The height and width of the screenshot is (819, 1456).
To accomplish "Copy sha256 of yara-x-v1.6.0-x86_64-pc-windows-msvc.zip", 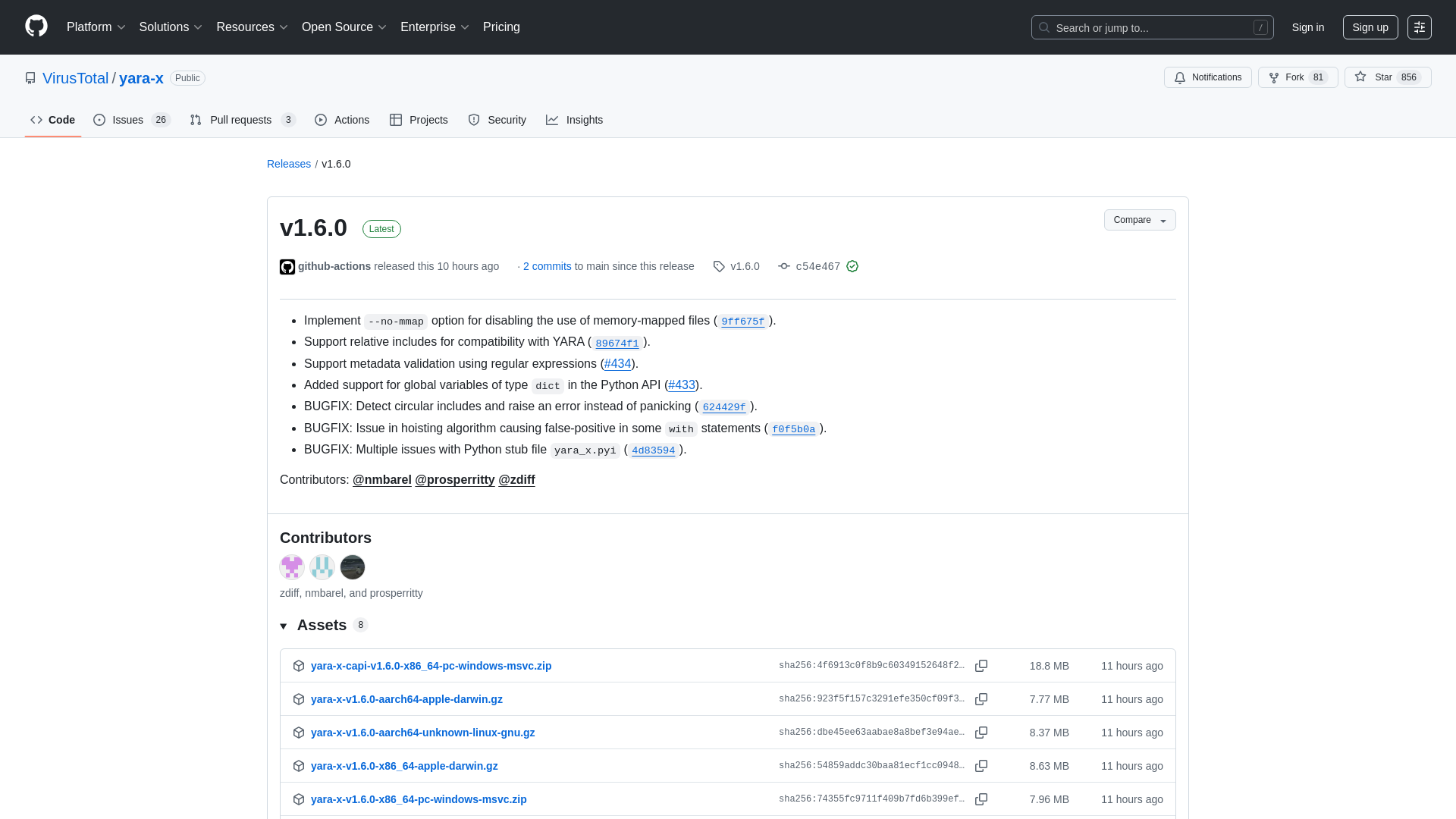I will [981, 799].
